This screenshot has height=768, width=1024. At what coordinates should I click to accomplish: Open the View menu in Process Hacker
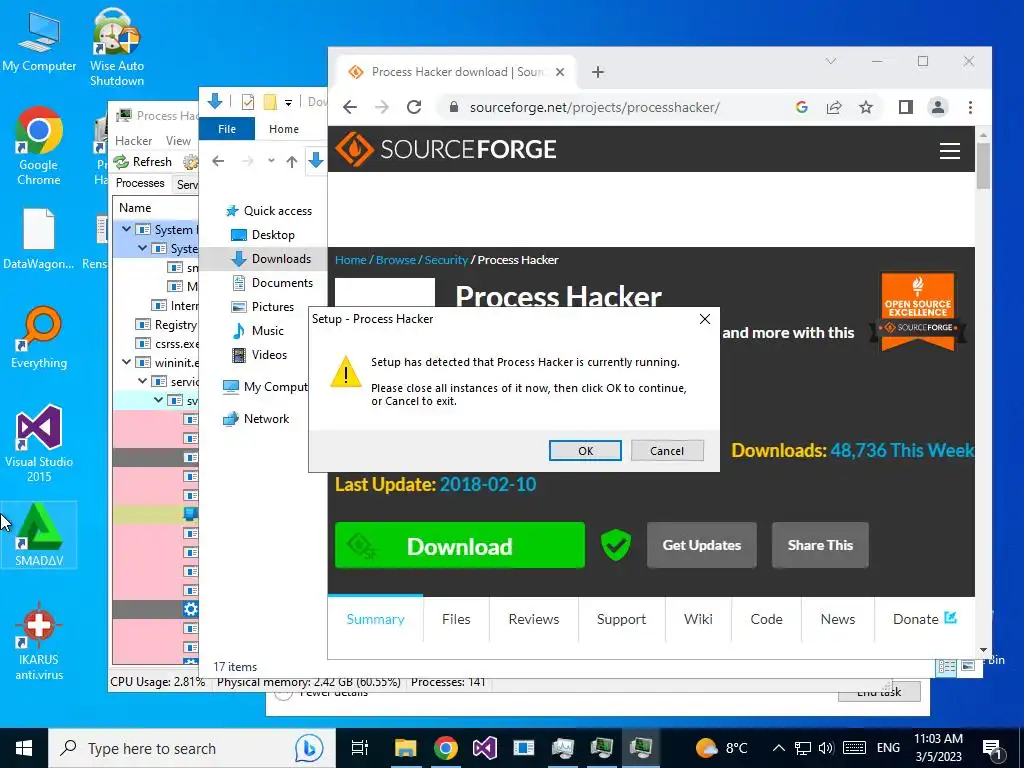click(x=178, y=140)
